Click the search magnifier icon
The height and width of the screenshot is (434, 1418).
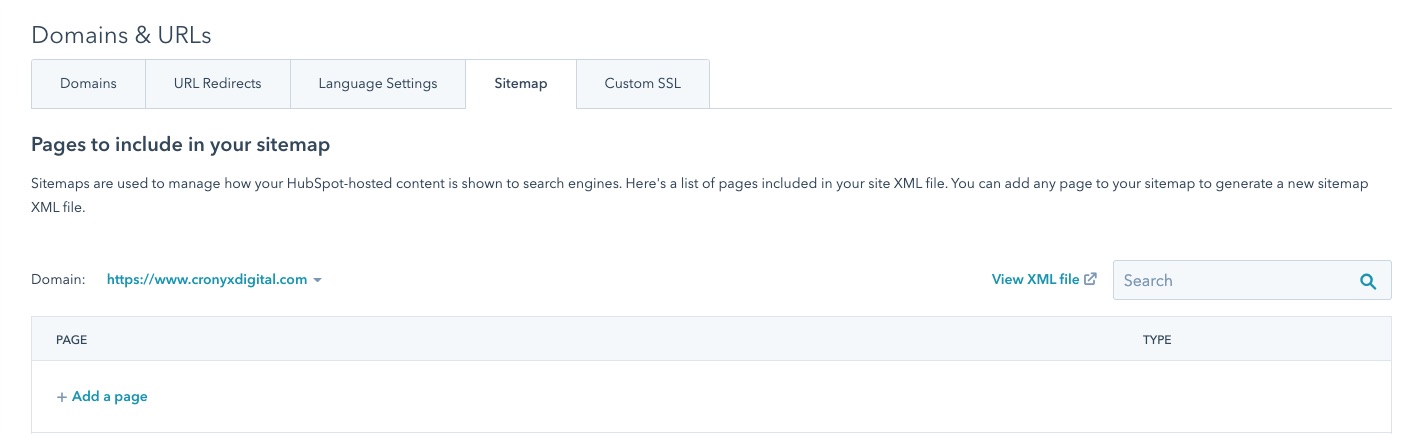(1368, 281)
